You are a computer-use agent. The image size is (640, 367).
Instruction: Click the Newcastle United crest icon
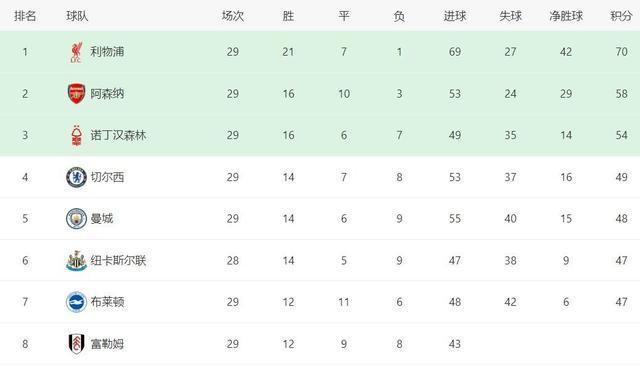click(x=76, y=260)
